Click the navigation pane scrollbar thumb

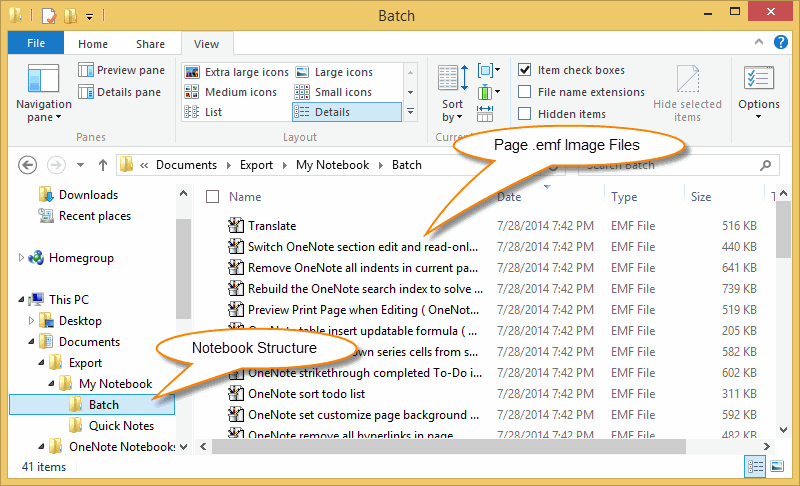[x=183, y=269]
